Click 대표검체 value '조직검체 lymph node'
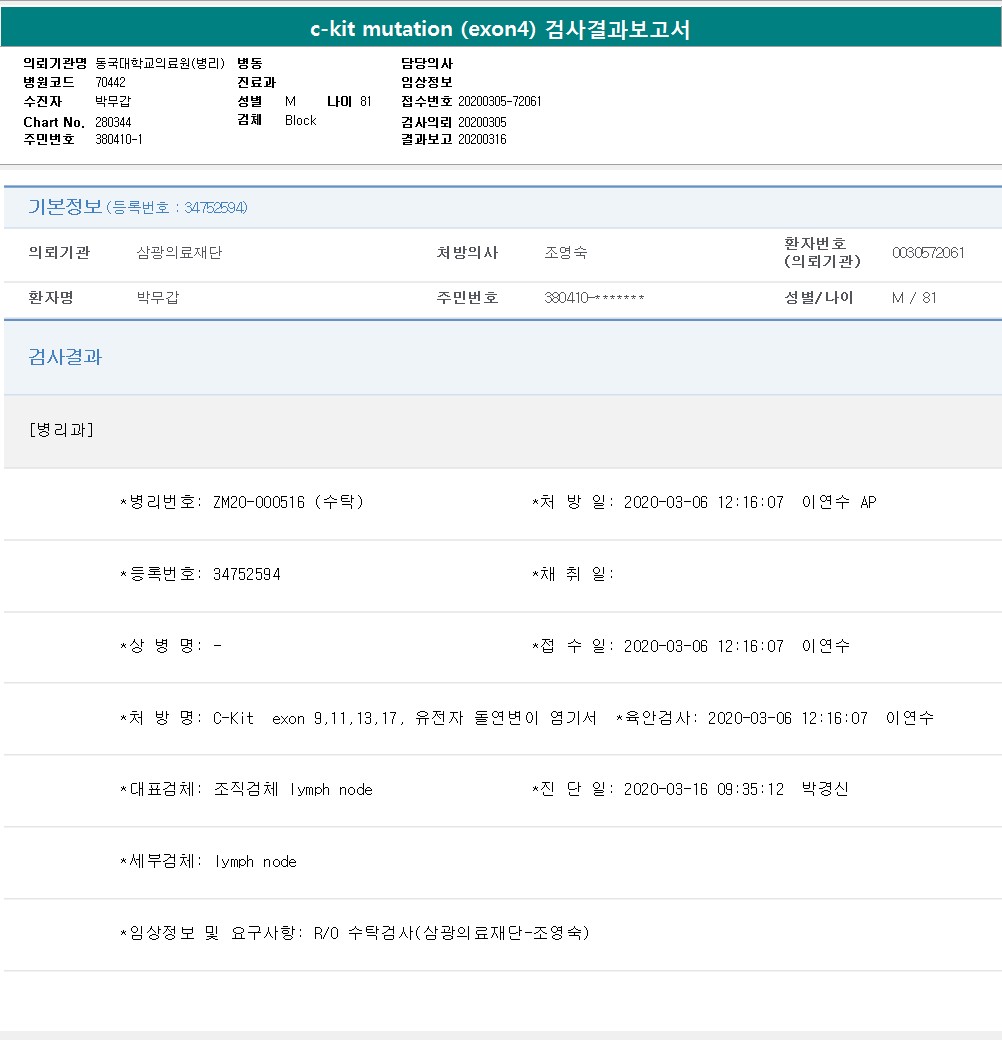The height and width of the screenshot is (1040, 1002). coord(293,789)
